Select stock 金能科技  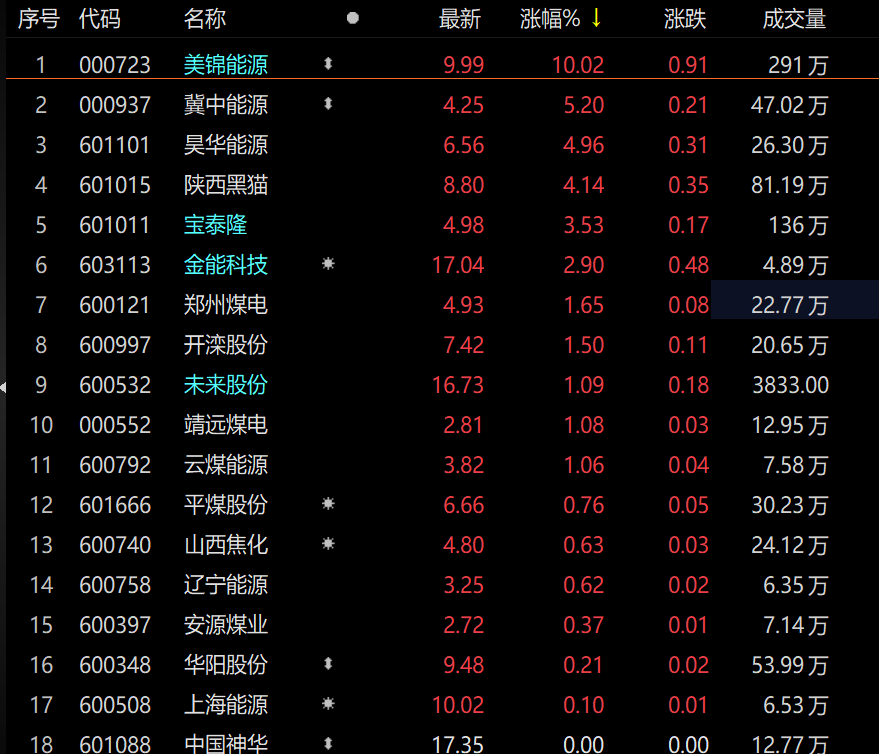(x=226, y=265)
